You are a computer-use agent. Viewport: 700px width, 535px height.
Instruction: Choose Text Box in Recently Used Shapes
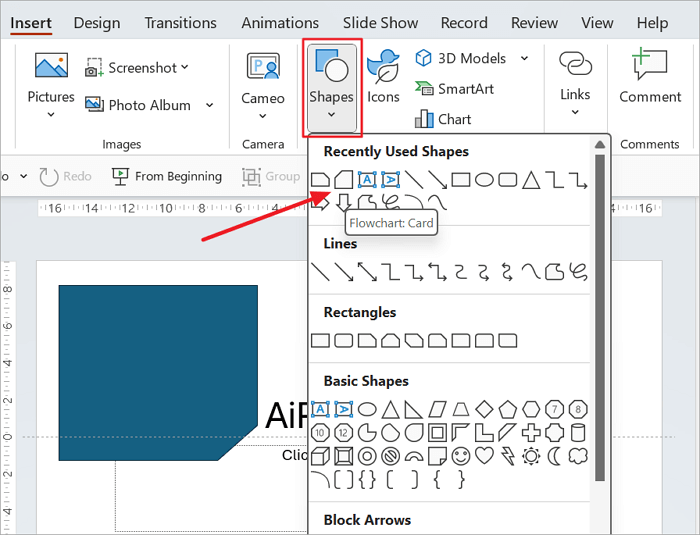click(x=367, y=180)
